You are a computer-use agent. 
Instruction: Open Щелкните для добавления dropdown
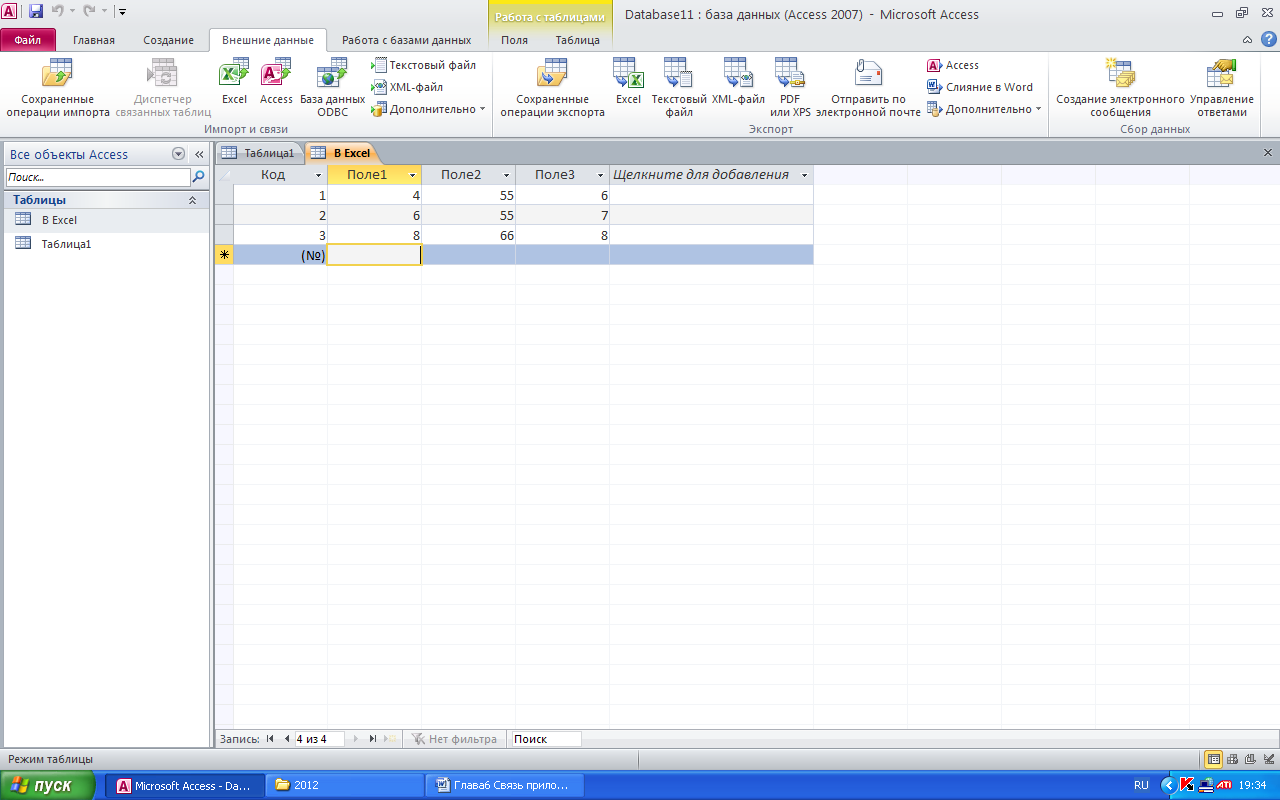(x=805, y=175)
